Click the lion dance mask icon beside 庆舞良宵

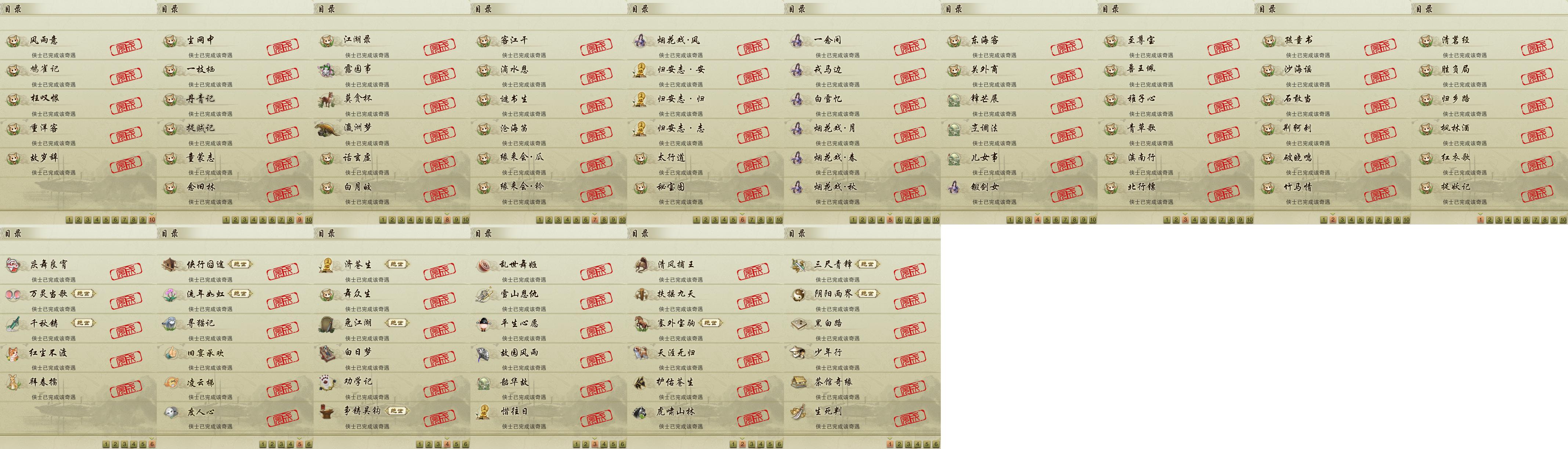click(13, 265)
